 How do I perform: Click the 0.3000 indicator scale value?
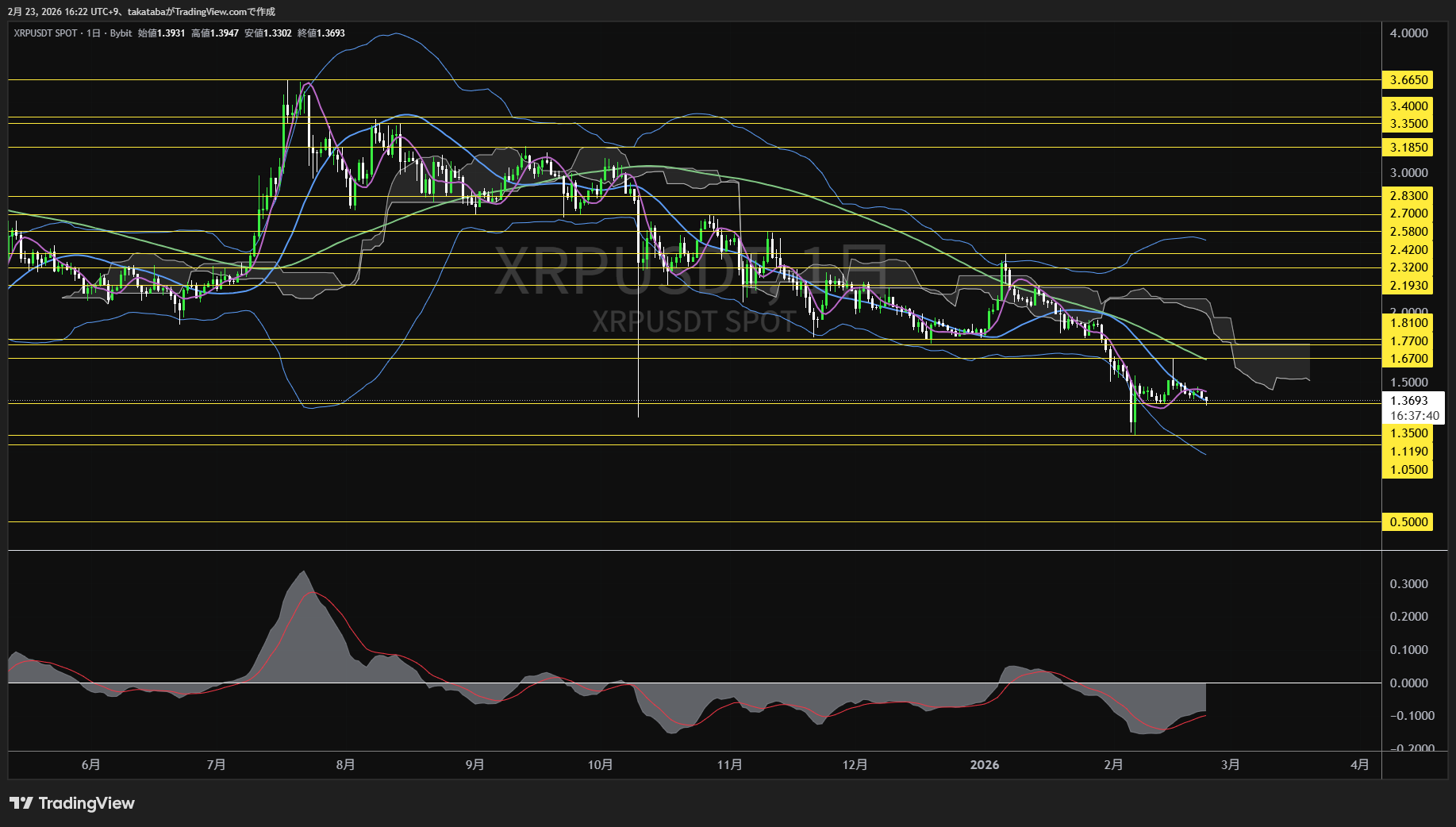pos(1408,584)
